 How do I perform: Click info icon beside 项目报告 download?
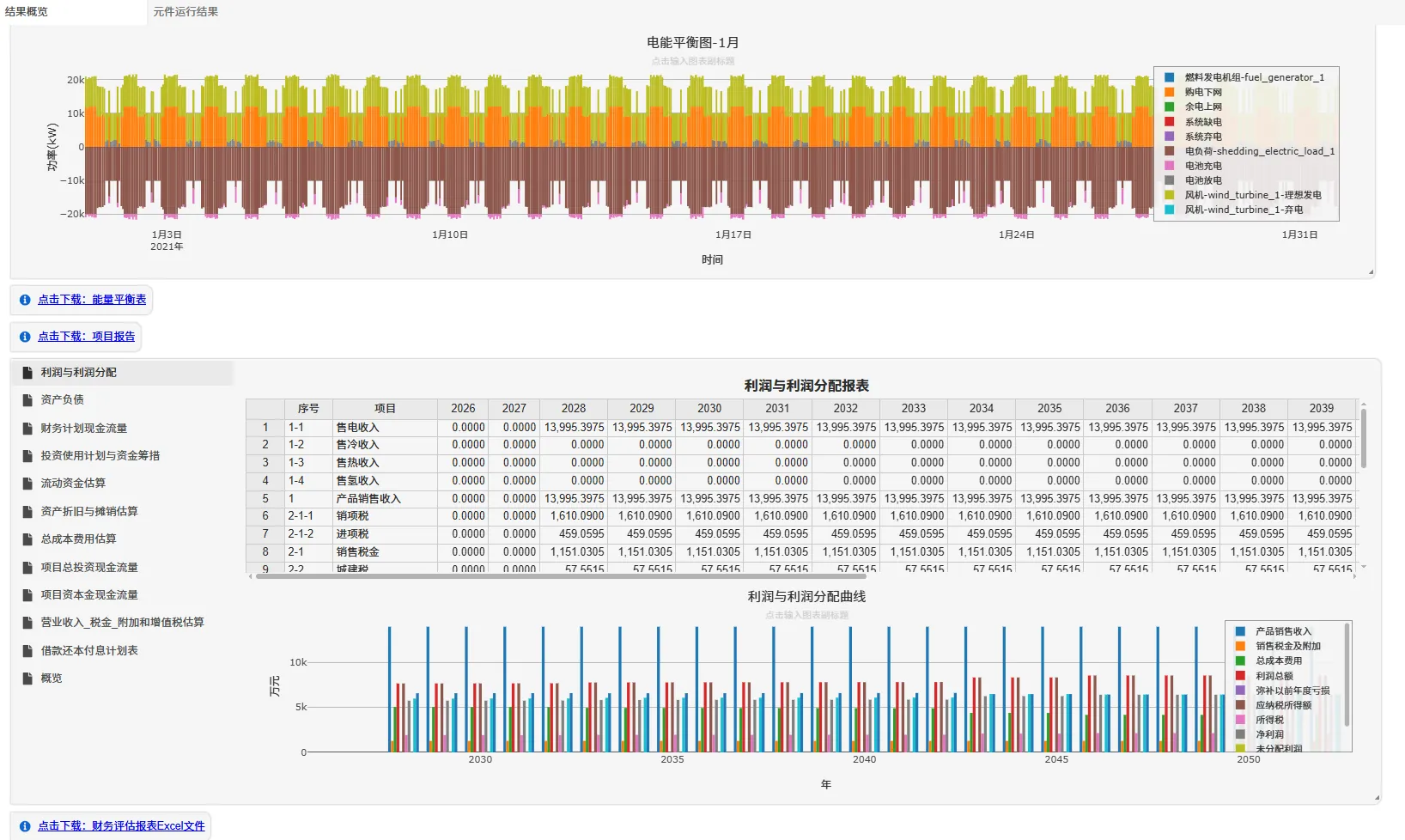(x=25, y=337)
